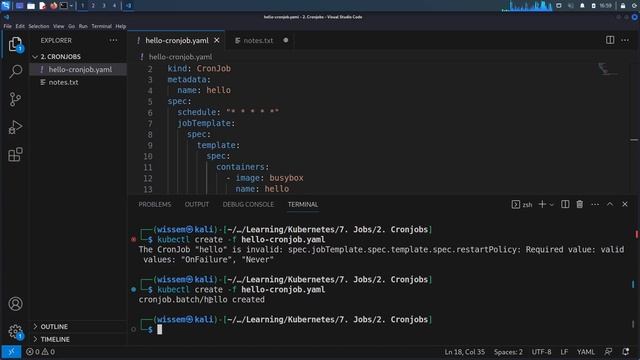Screen dimensions: 640x360
Task: Open the launch profile dropdown arrow
Action: point(551,204)
